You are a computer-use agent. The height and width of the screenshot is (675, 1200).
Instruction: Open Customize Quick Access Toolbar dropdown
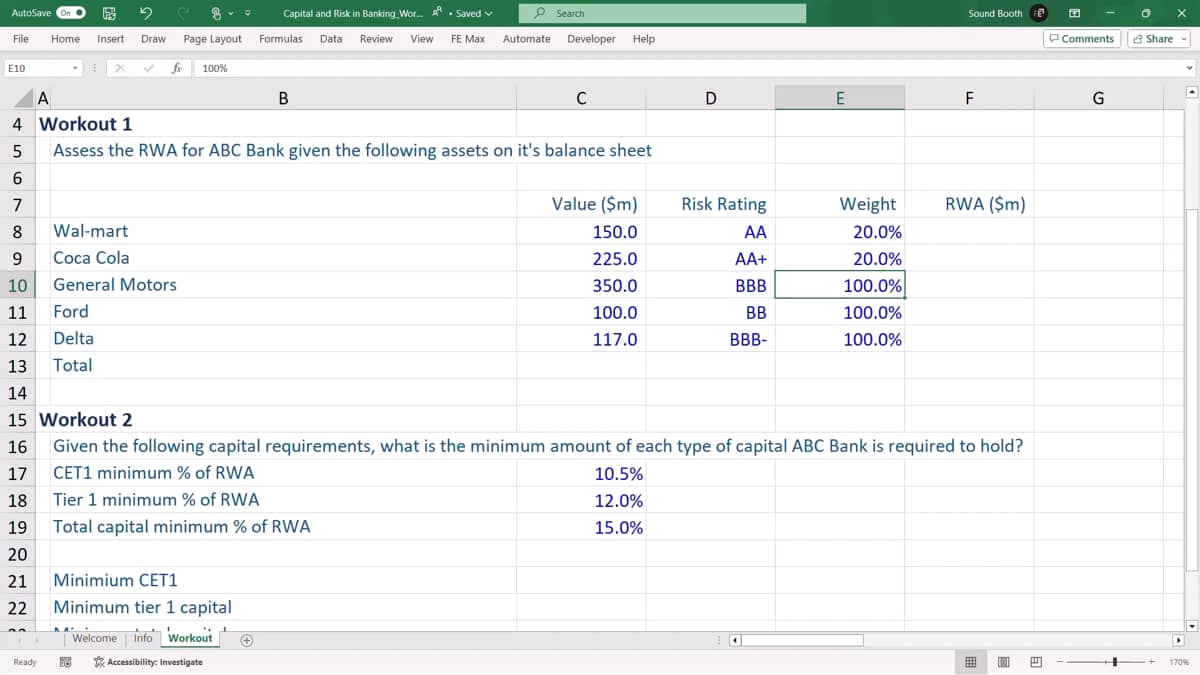[247, 13]
